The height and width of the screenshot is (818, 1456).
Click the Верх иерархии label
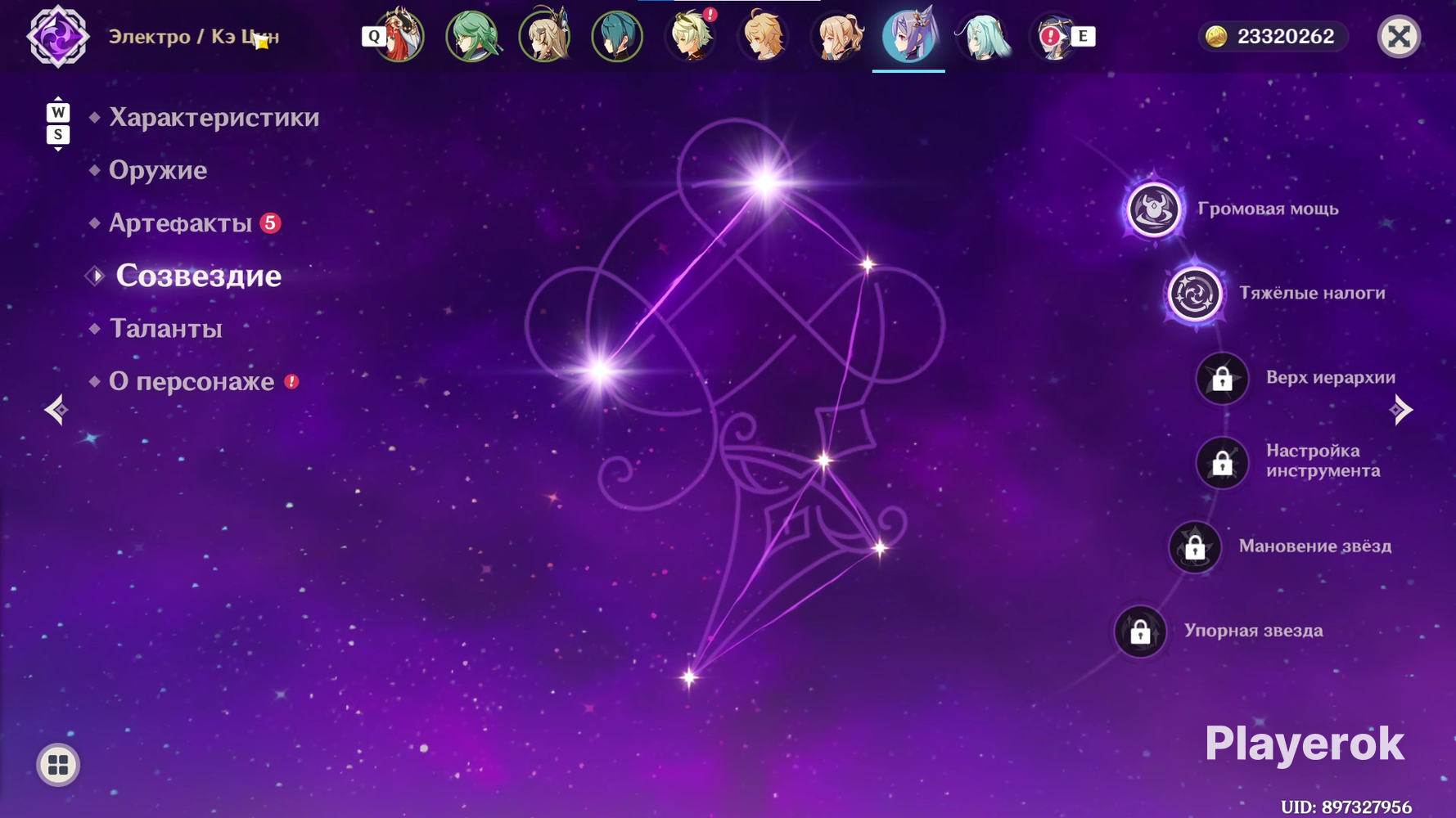coord(1331,377)
